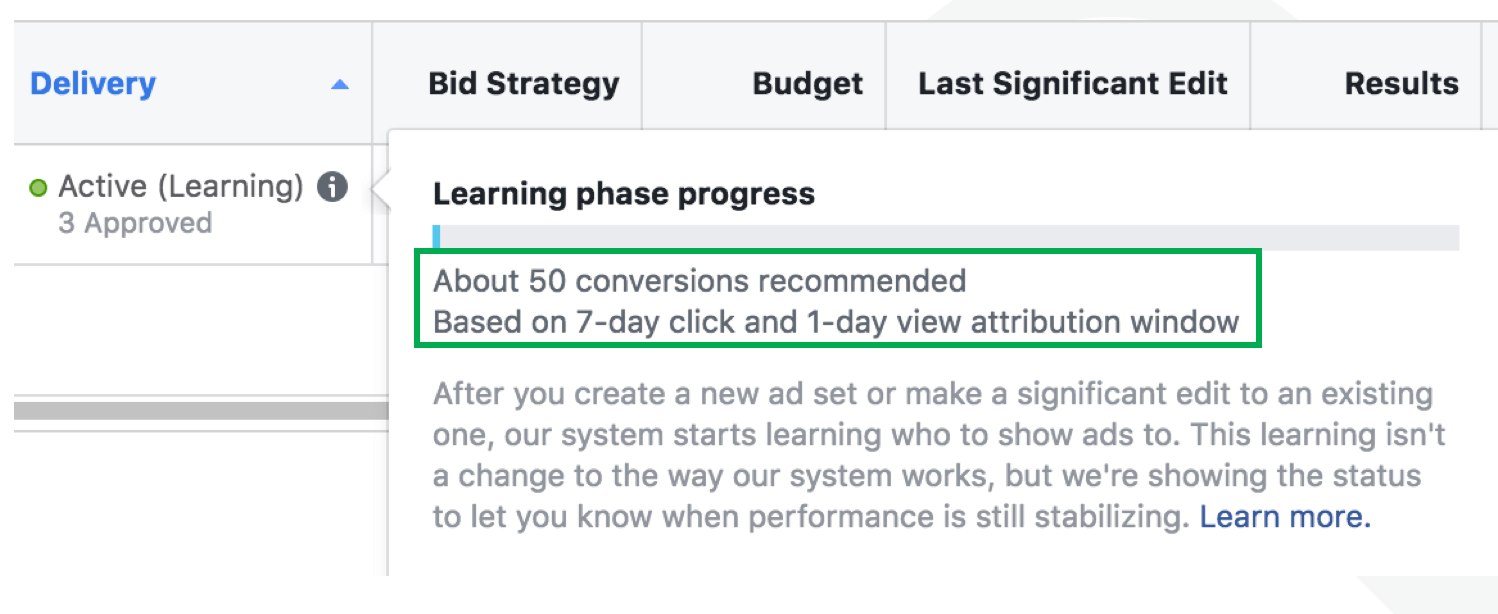Click divider between Bid Strategy and Budget headers
Screen dimensions: 1498x614
click(642, 84)
